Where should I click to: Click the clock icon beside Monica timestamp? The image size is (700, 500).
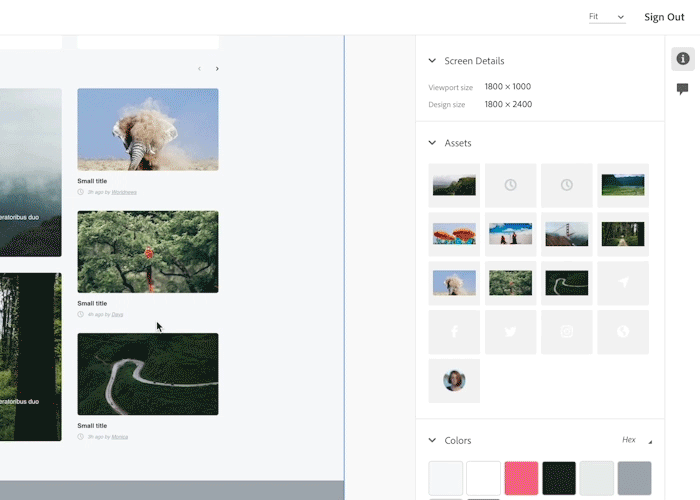[x=80, y=437]
